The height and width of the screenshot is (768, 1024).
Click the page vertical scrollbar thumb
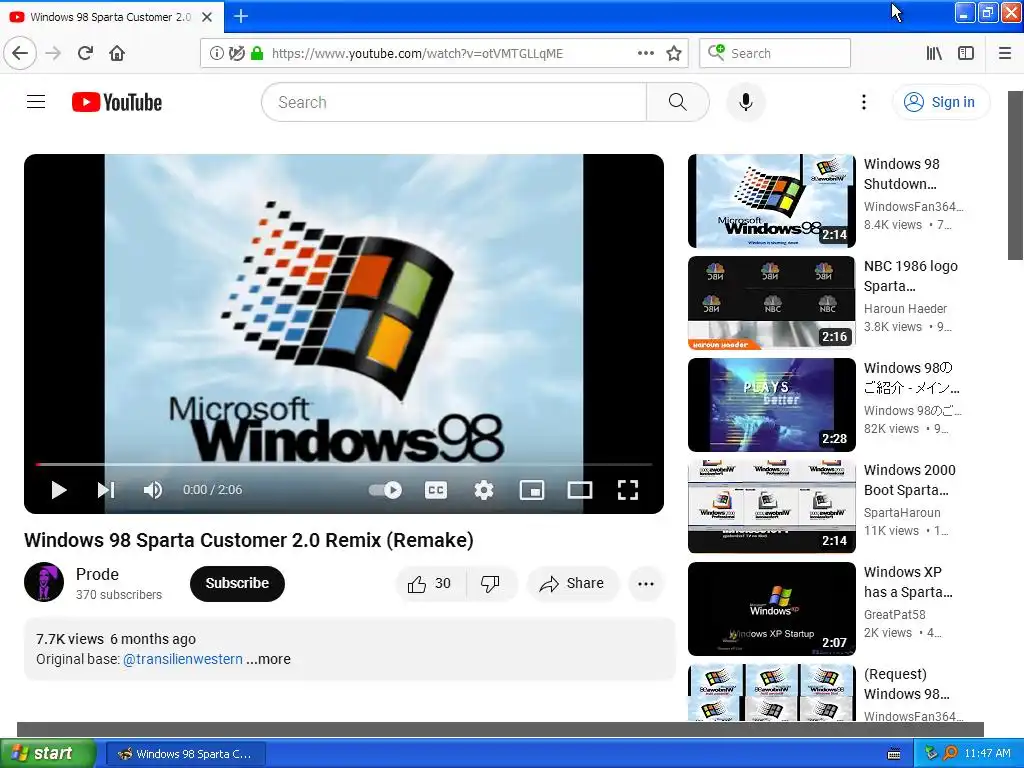click(x=1016, y=175)
